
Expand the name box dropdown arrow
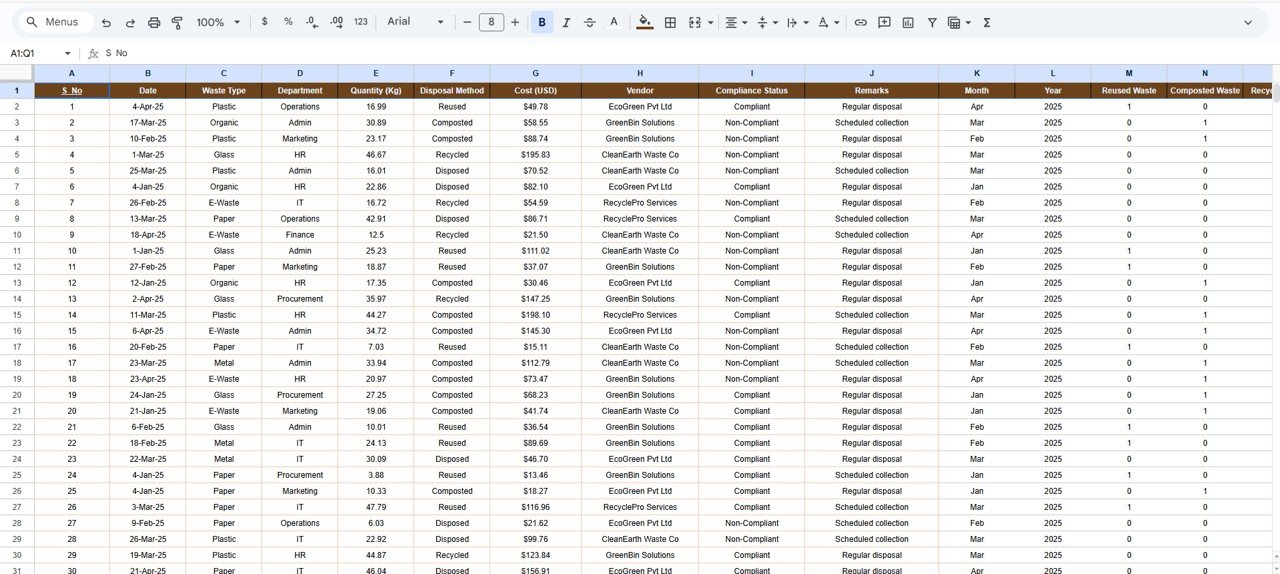[68, 53]
